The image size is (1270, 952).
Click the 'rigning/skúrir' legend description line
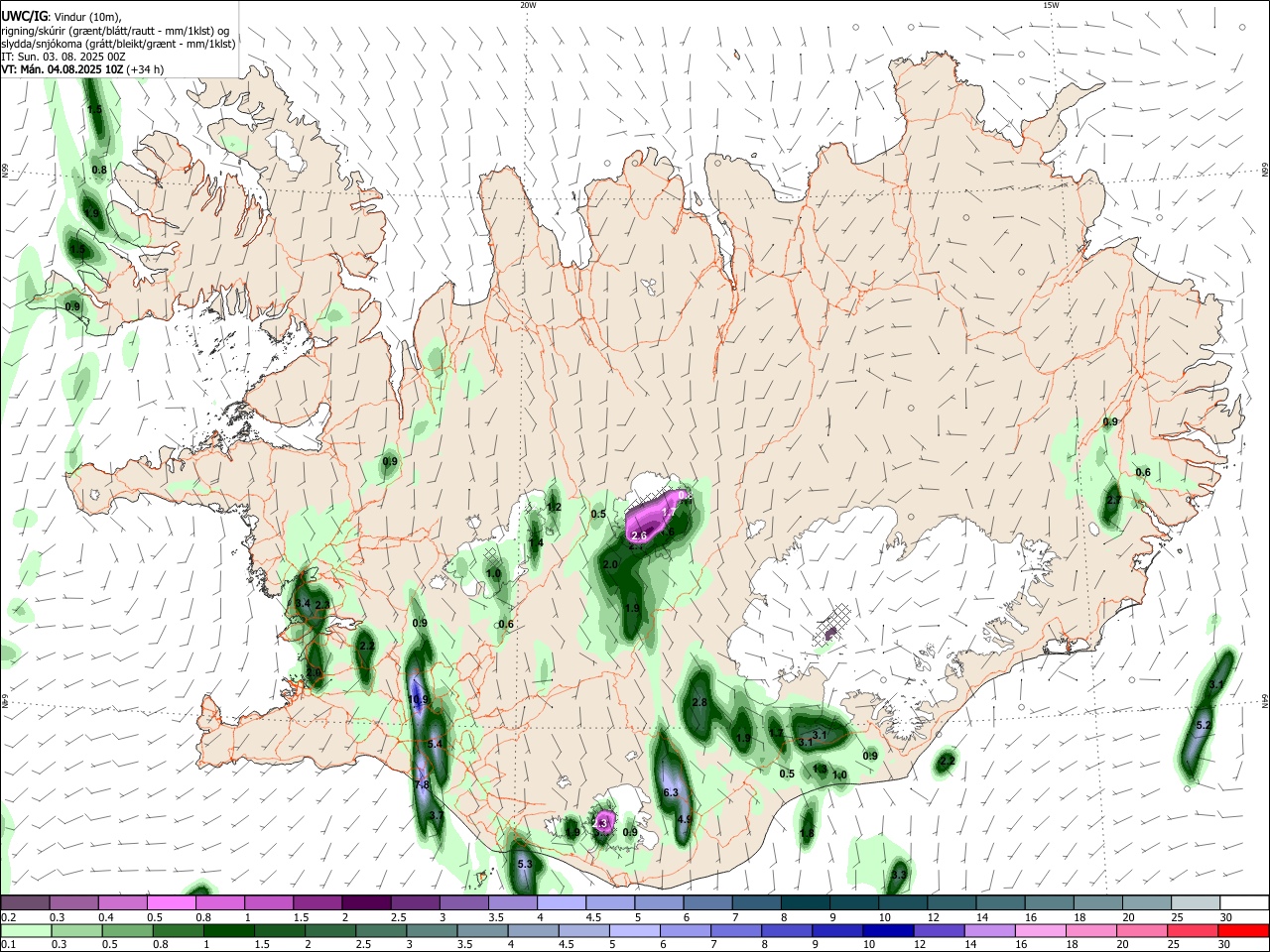pos(115,30)
